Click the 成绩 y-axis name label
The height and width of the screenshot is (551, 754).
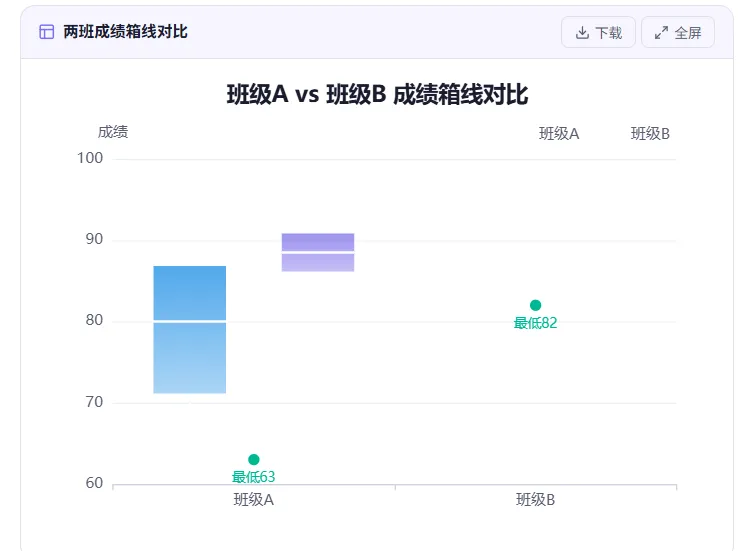click(x=113, y=132)
